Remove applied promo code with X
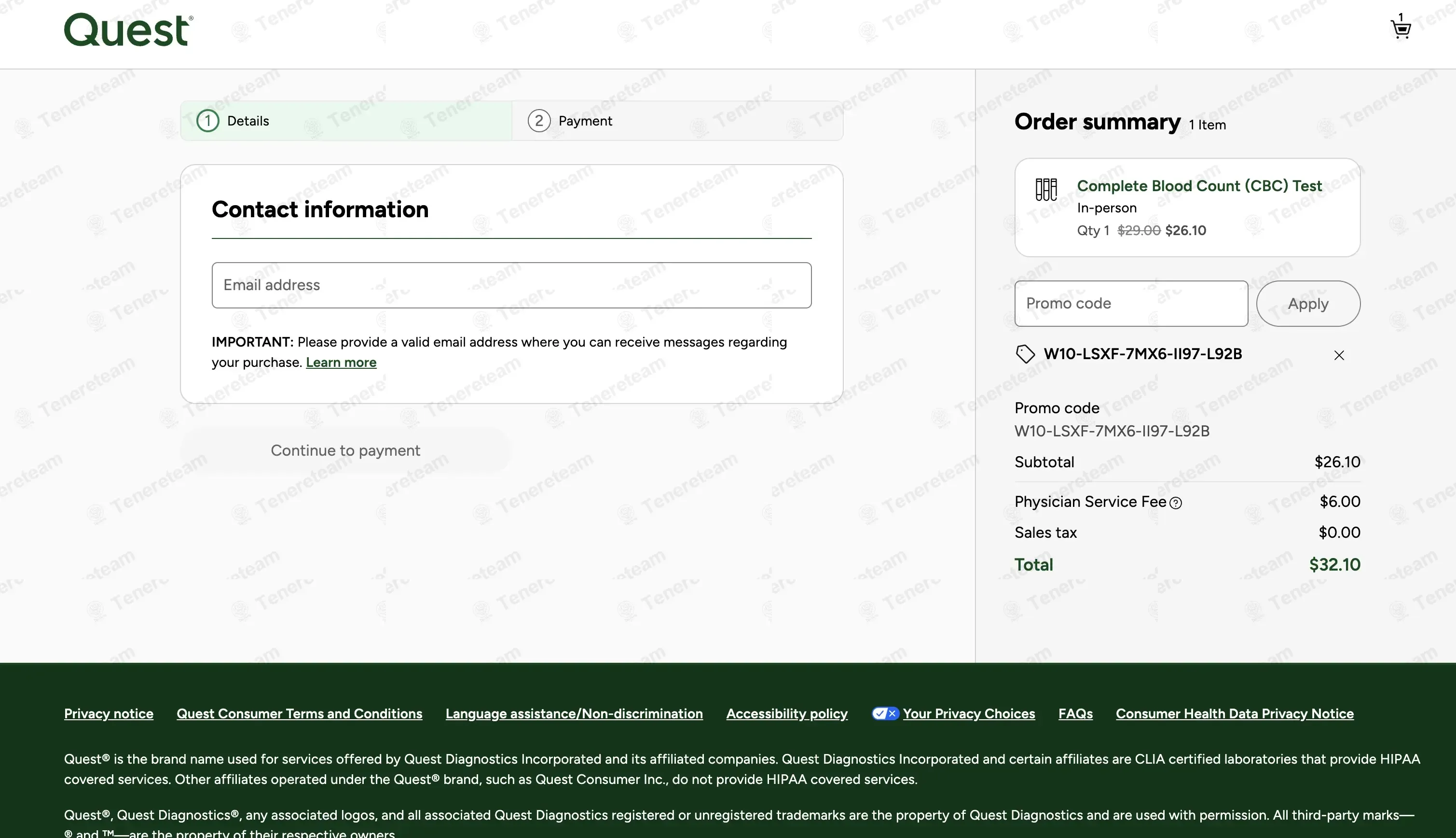This screenshot has width=1456, height=838. tap(1339, 356)
